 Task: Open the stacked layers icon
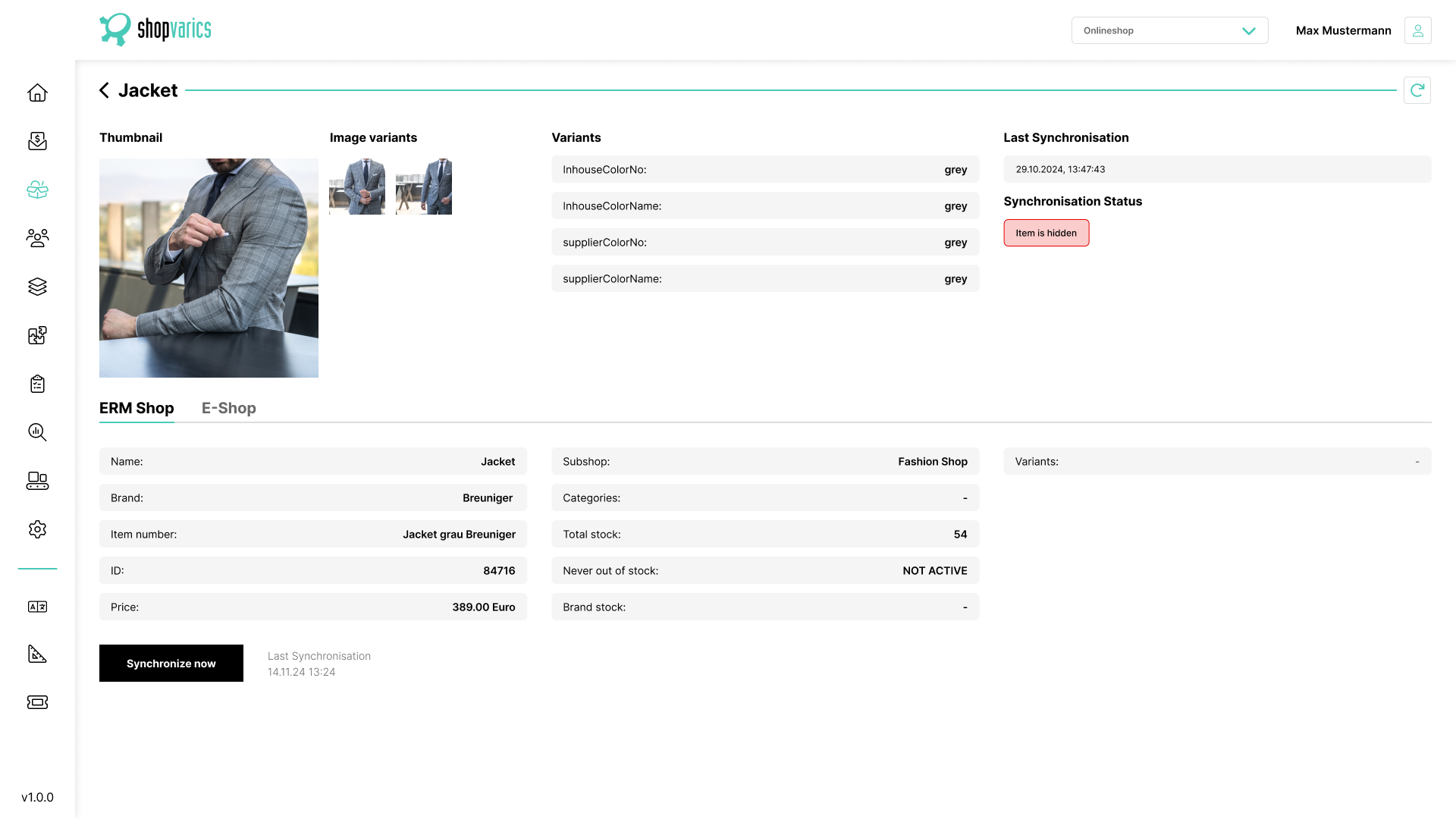tap(37, 287)
